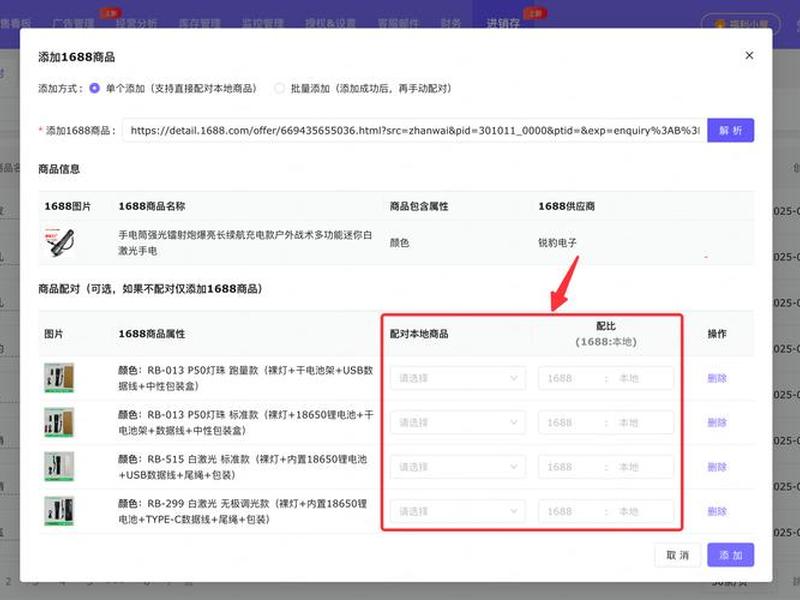Click the 配对本地商品 column header
The width and height of the screenshot is (800, 600).
click(419, 334)
